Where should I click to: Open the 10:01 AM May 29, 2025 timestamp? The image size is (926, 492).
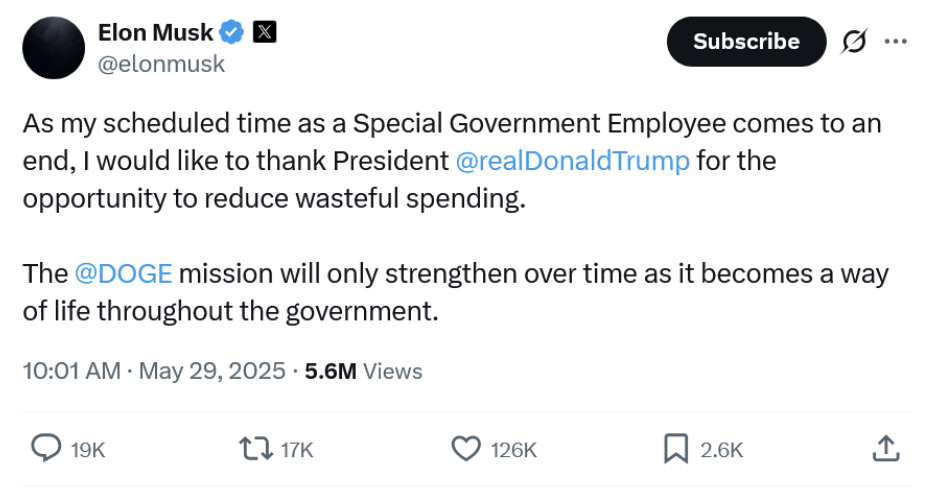[x=154, y=371]
